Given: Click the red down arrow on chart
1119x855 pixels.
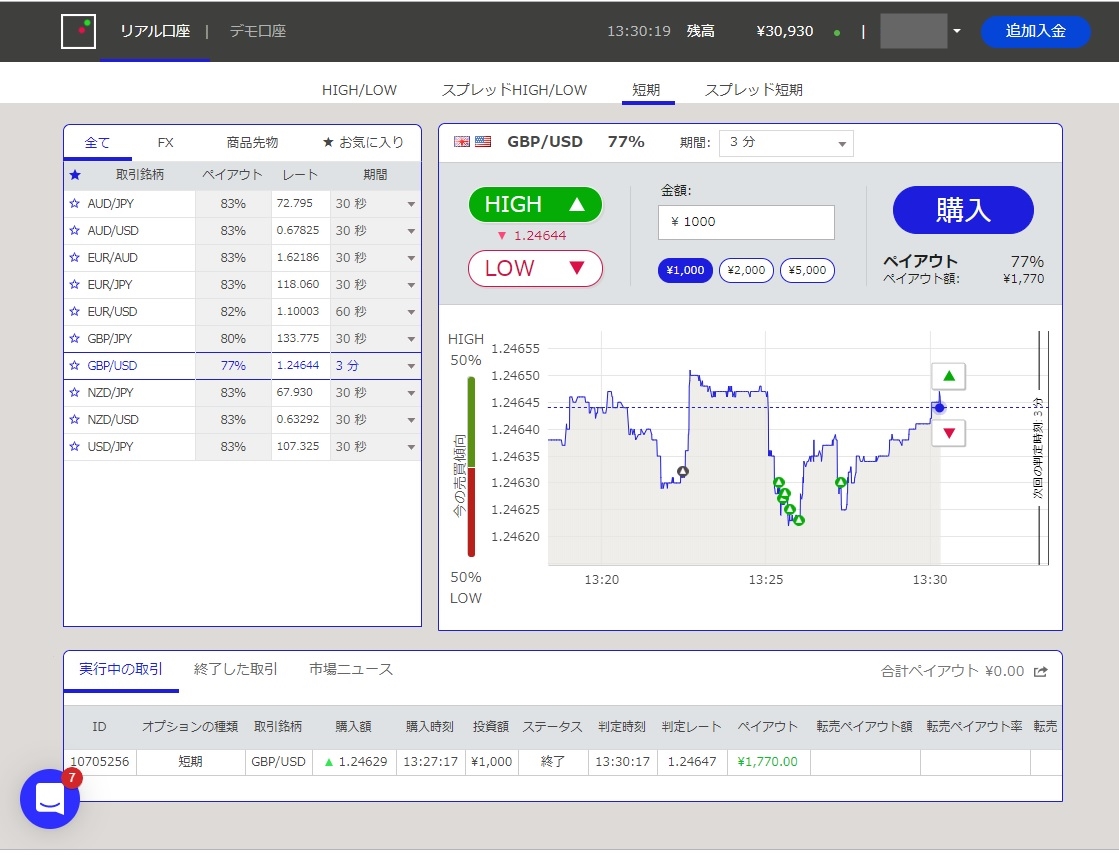Looking at the screenshot, I should coord(948,432).
